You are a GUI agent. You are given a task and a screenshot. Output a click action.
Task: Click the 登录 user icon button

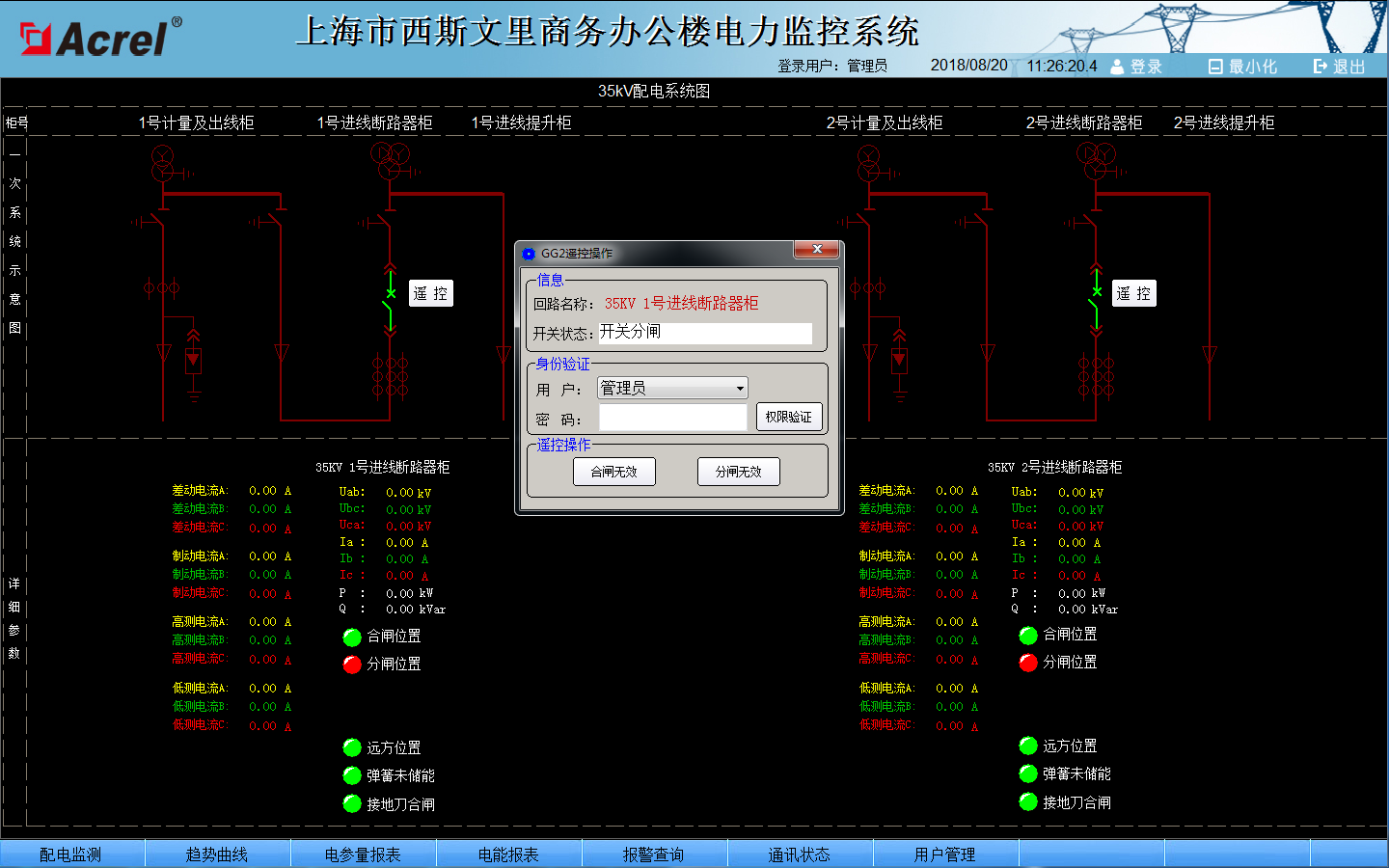point(1136,67)
